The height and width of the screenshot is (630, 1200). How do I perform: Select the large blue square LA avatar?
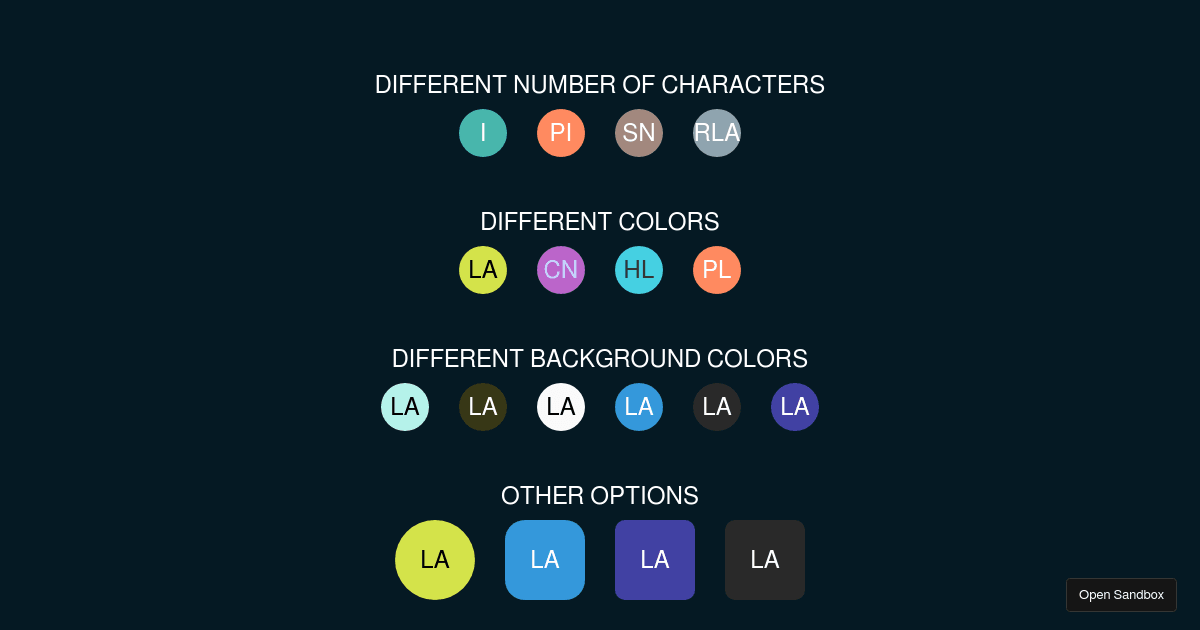coord(545,560)
